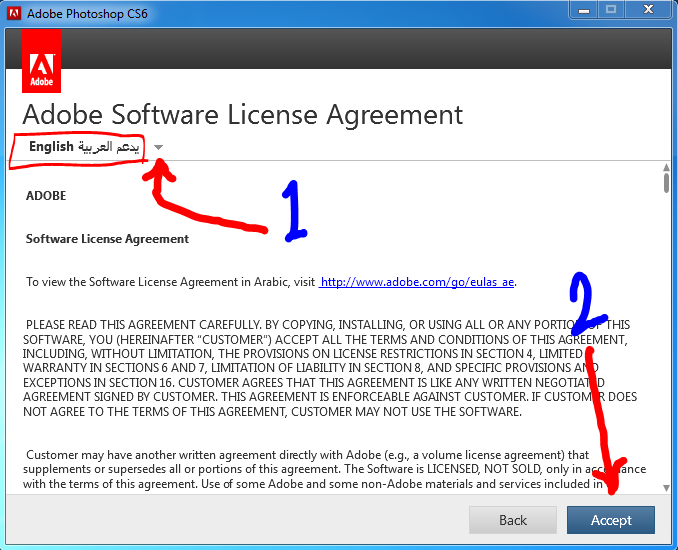
Task: Click the Accept button
Action: click(611, 520)
